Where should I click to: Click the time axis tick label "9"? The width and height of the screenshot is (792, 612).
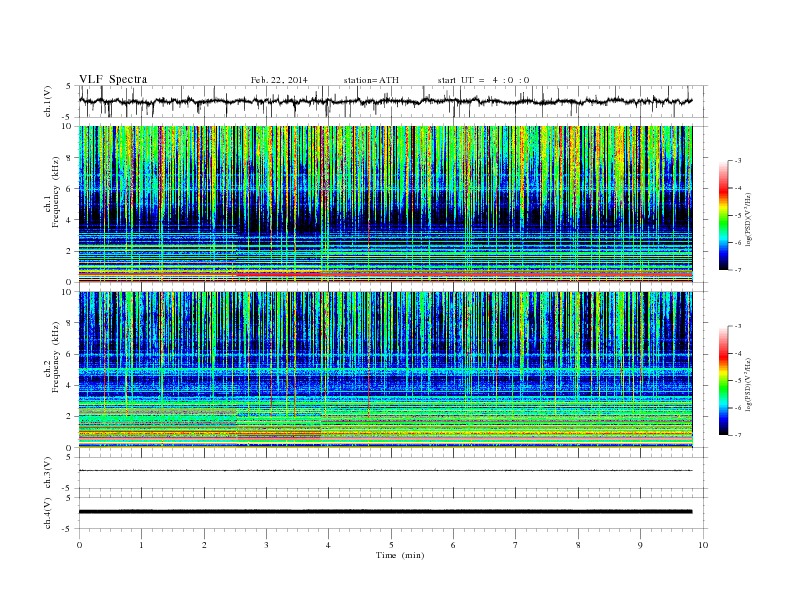point(640,545)
